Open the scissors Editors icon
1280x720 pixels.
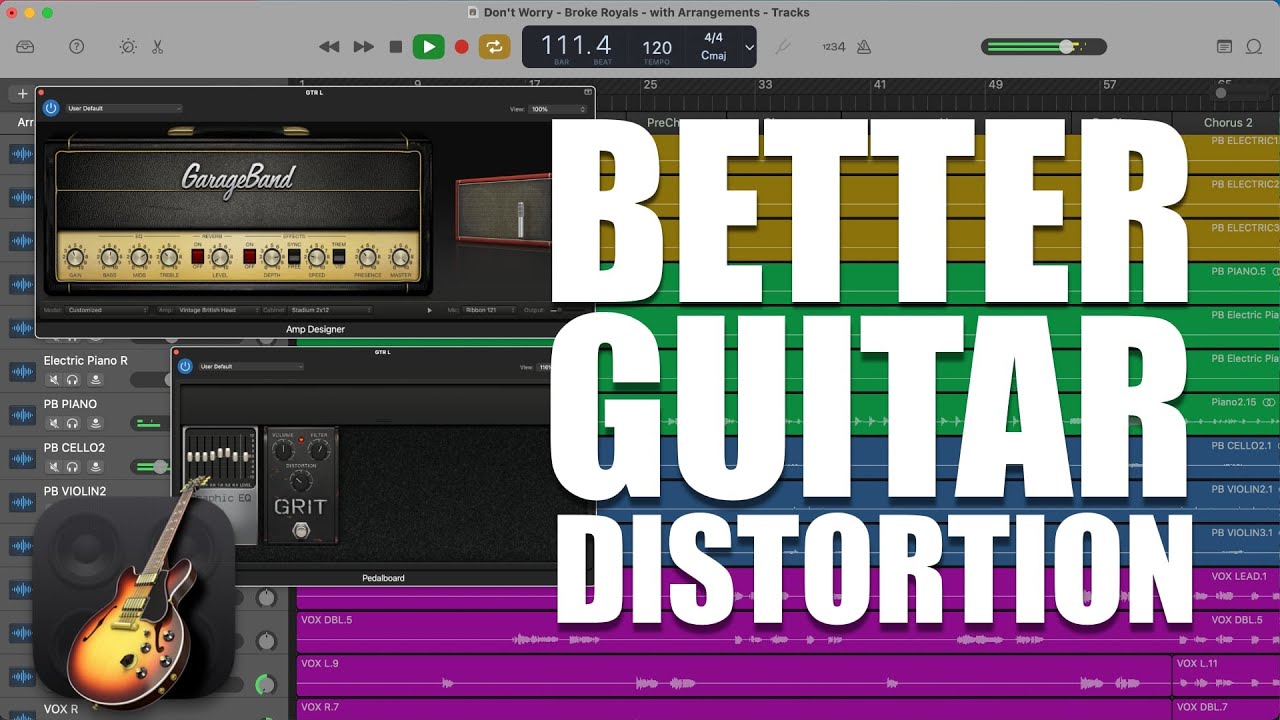(157, 46)
